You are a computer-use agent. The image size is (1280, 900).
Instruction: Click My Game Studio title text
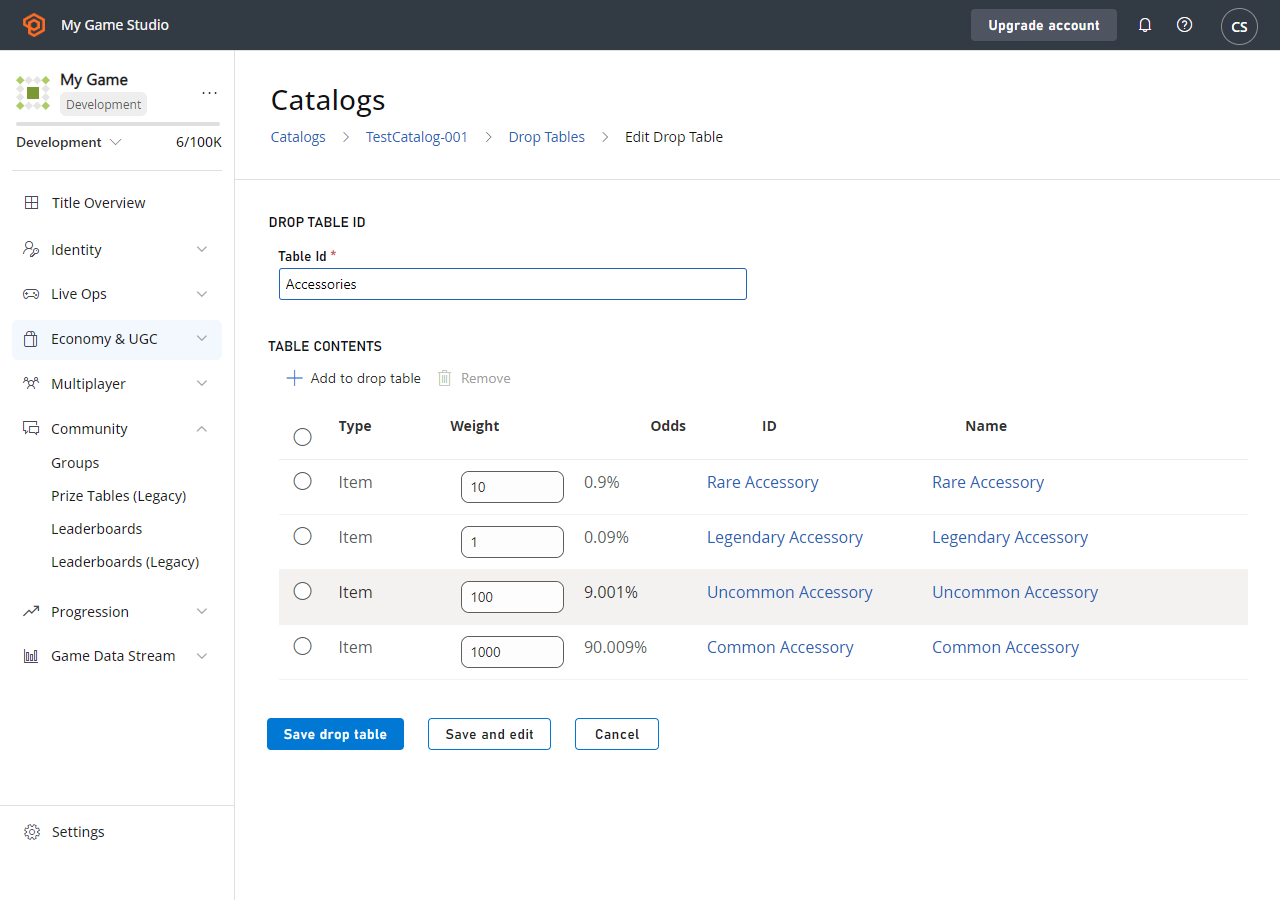115,25
